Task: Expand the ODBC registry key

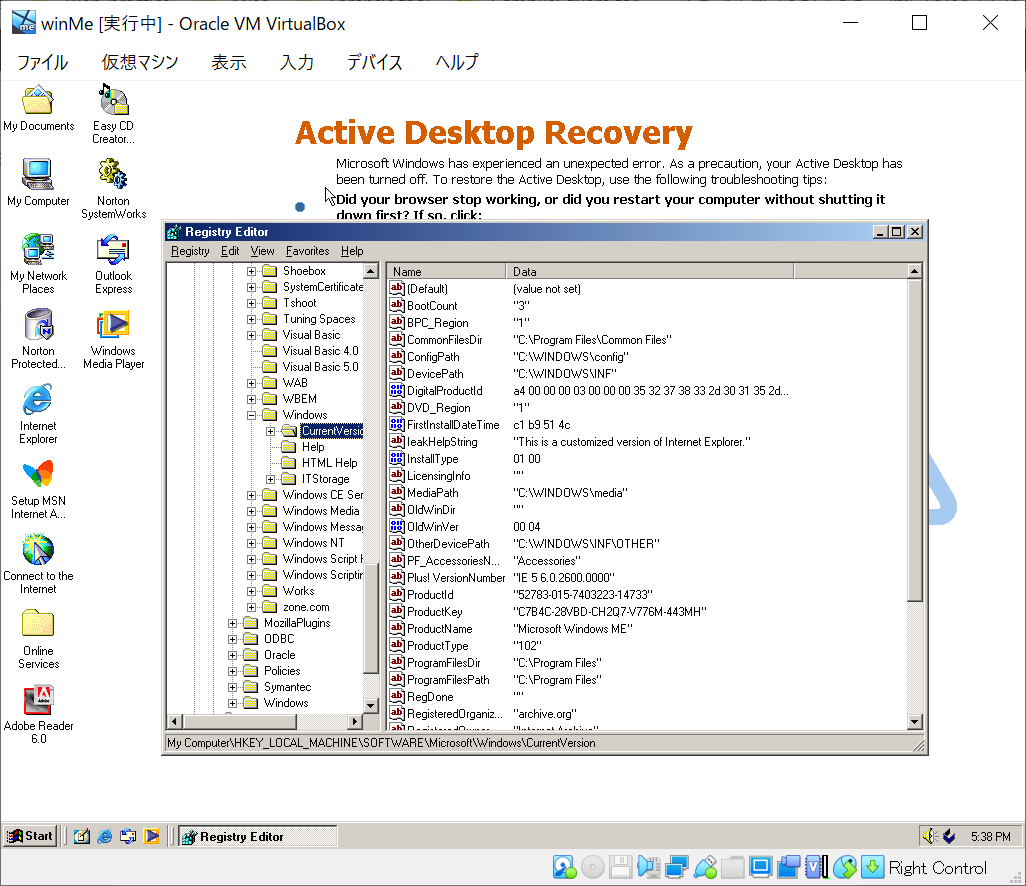Action: 232,639
